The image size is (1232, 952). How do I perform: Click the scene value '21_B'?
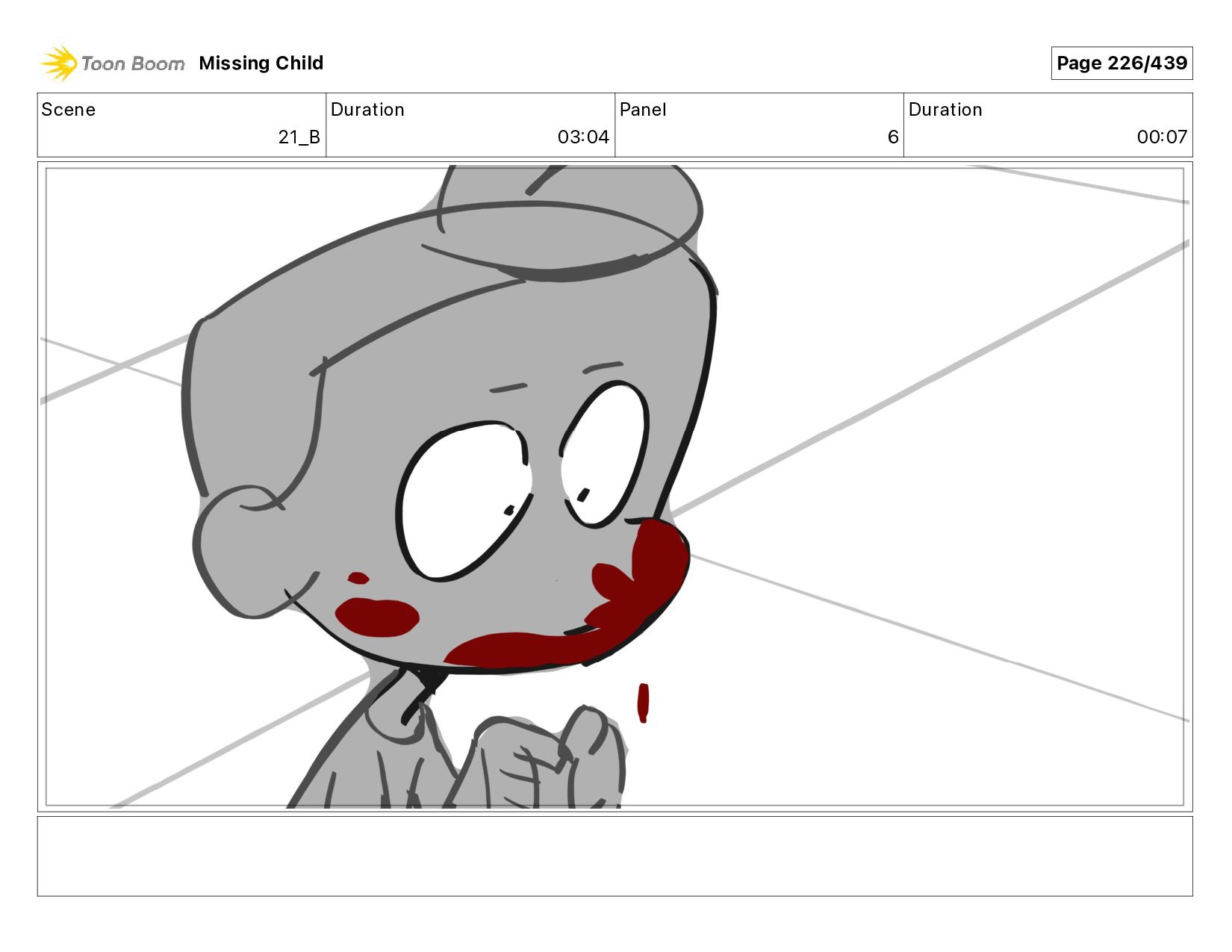299,137
